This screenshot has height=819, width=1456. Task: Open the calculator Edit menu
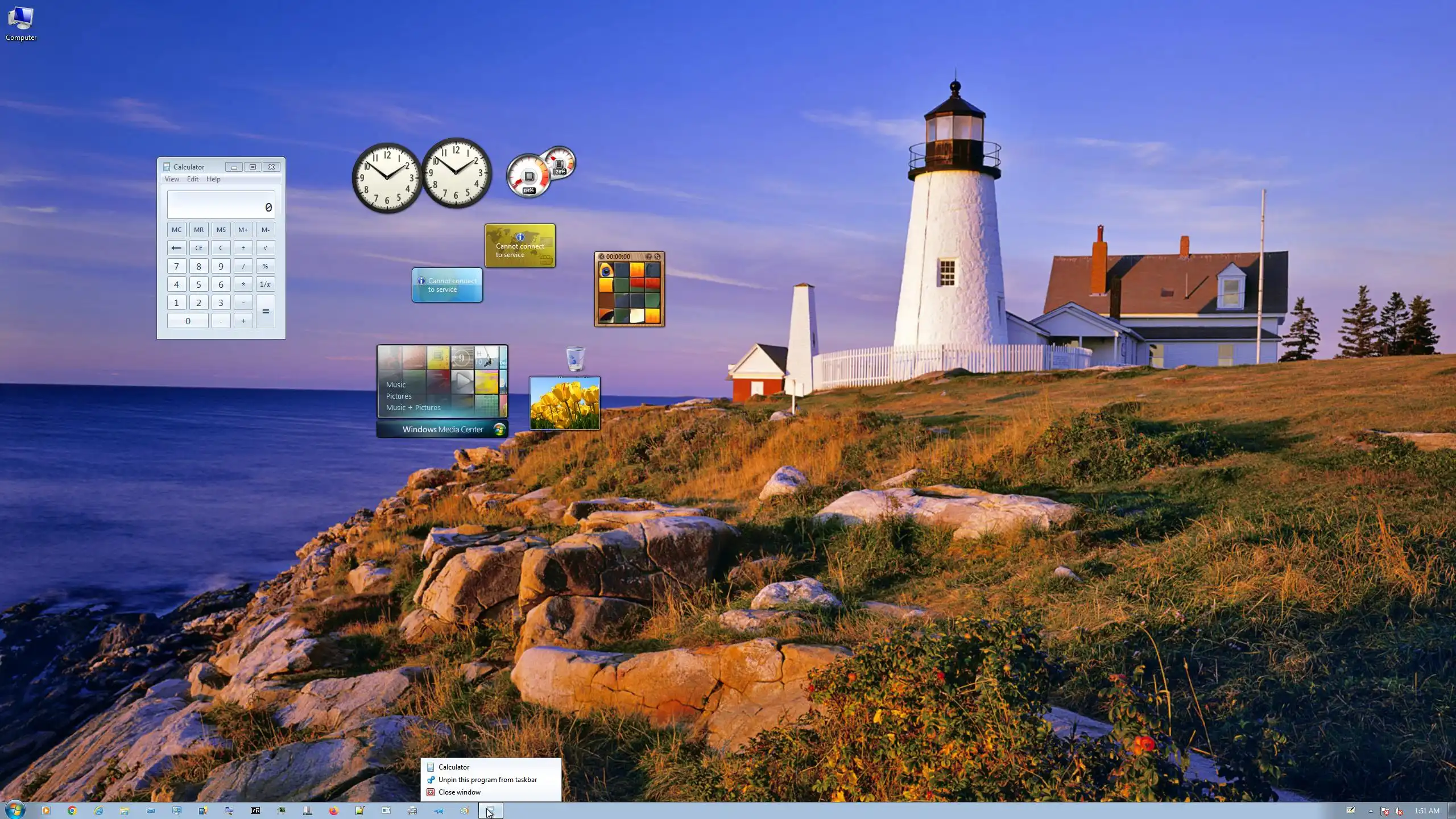193,179
